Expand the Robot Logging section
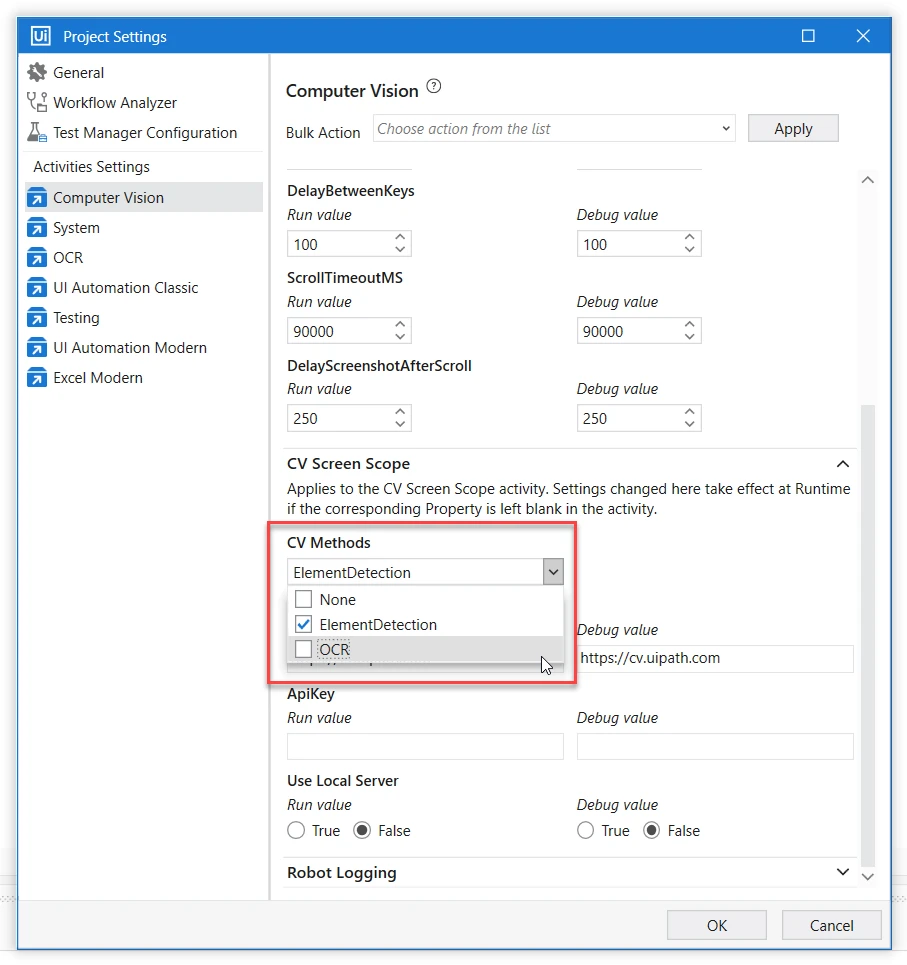Screen dimensions: 907x965 842,872
